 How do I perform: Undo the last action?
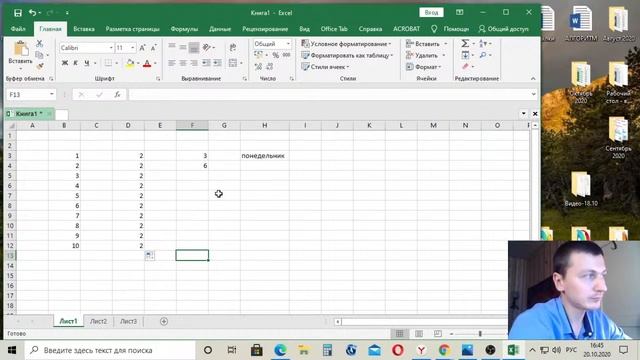33,13
